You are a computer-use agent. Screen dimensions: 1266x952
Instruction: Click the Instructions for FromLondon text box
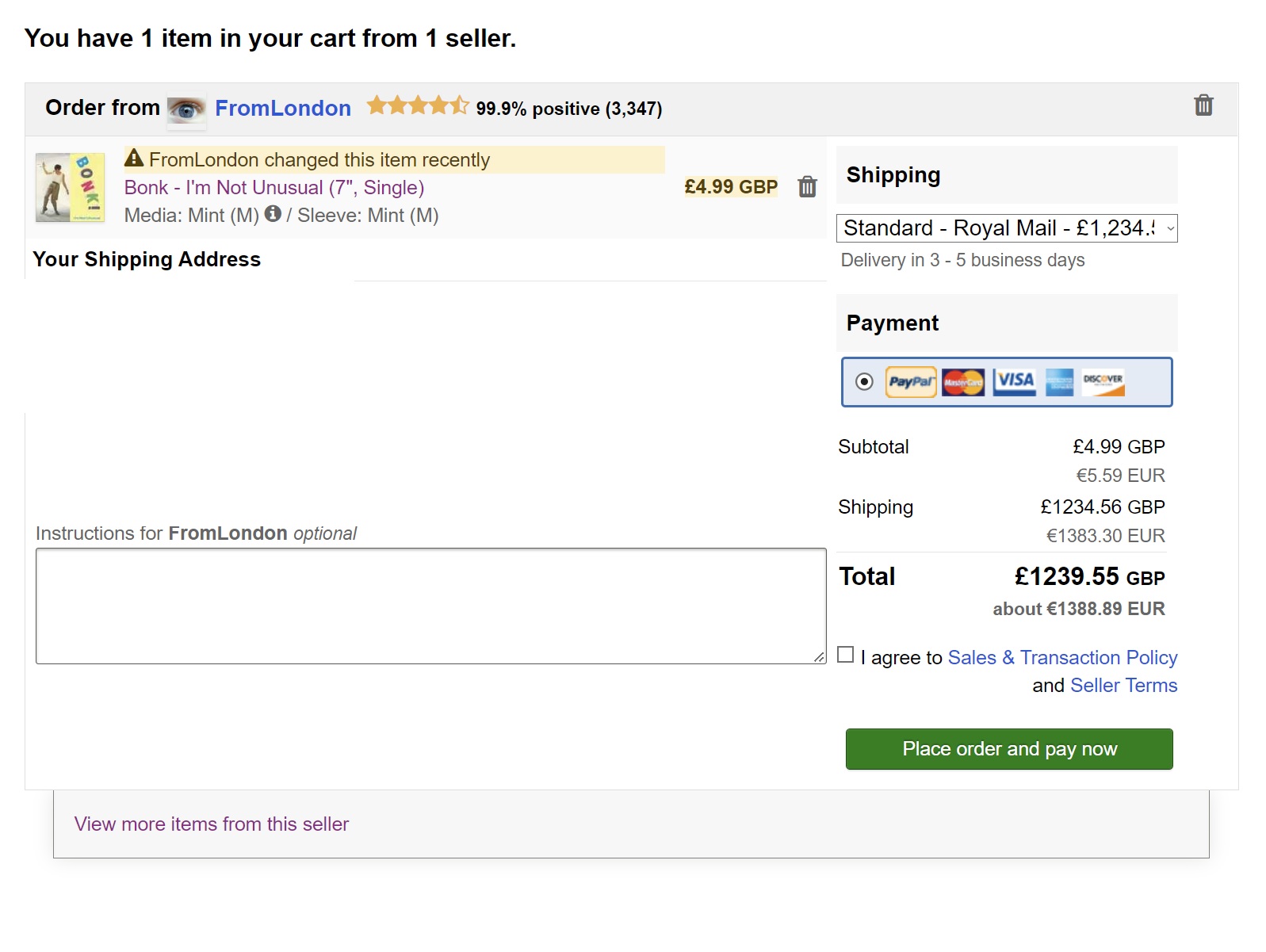coord(430,606)
